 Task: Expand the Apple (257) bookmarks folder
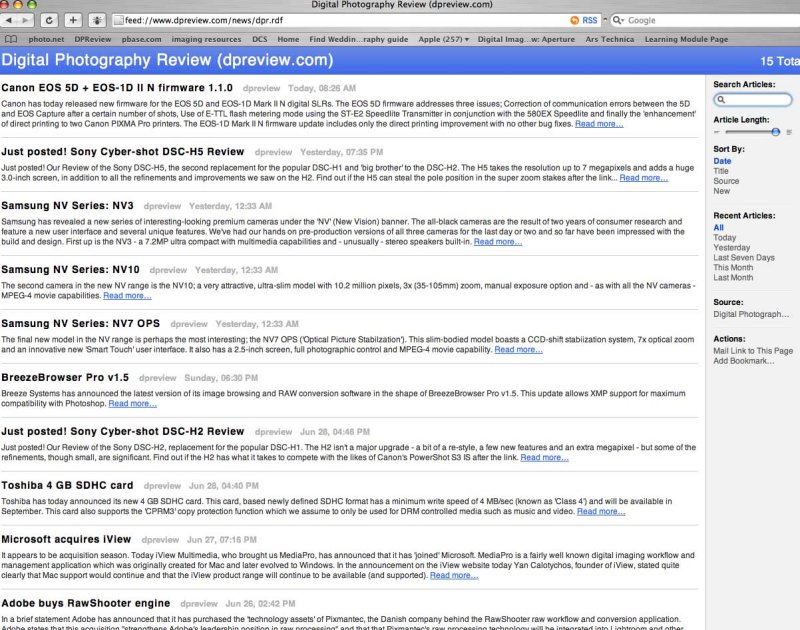[443, 39]
